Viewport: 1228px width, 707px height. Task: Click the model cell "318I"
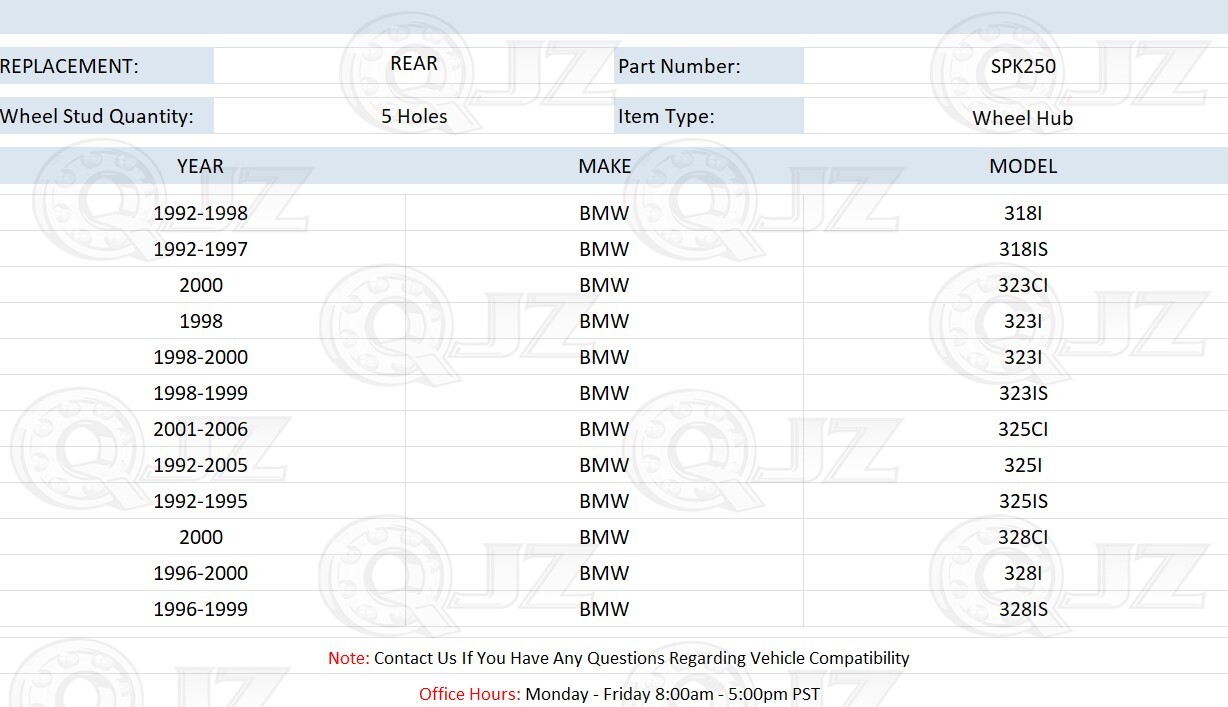1023,213
